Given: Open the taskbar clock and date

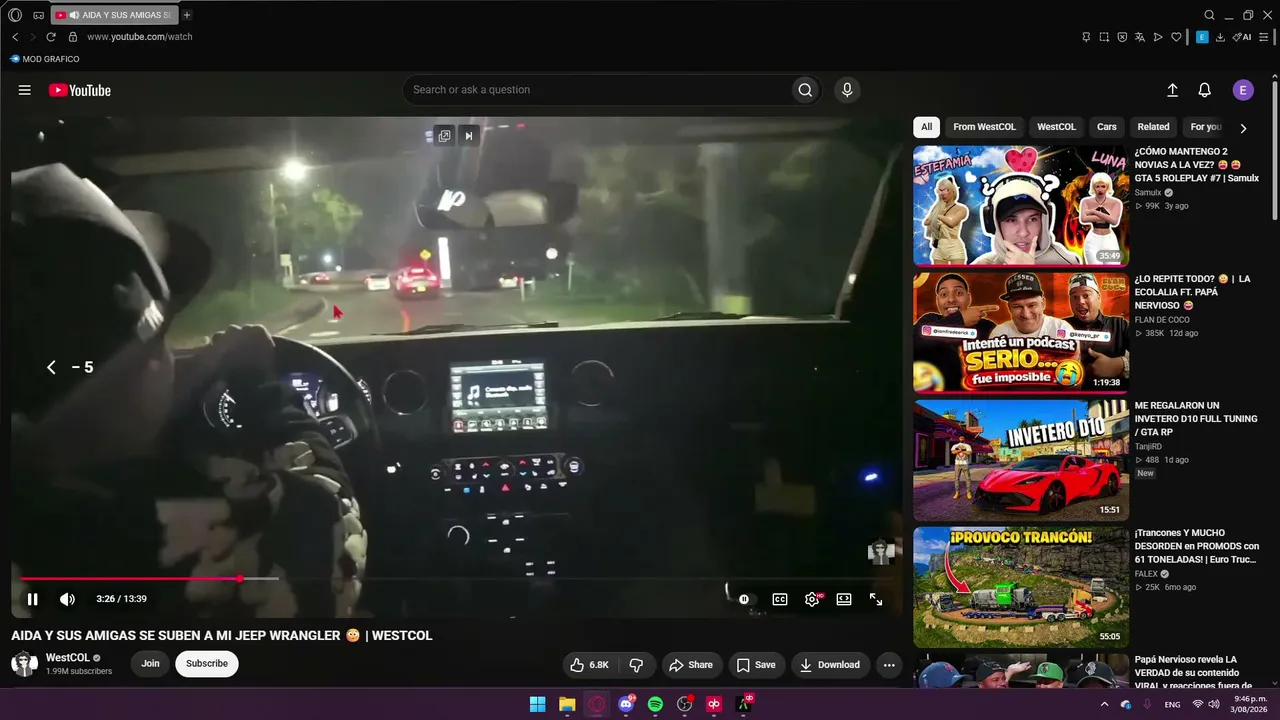Looking at the screenshot, I should pyautogui.click(x=1250, y=704).
